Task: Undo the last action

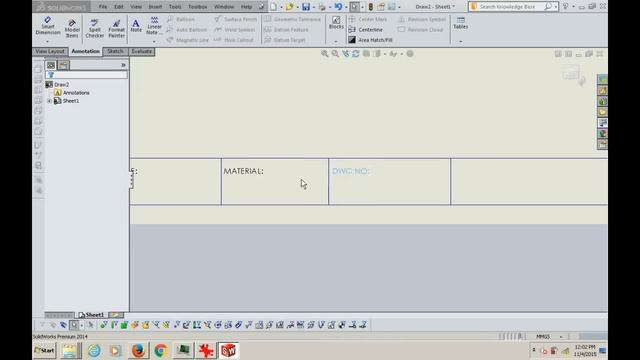Action: (x=338, y=7)
